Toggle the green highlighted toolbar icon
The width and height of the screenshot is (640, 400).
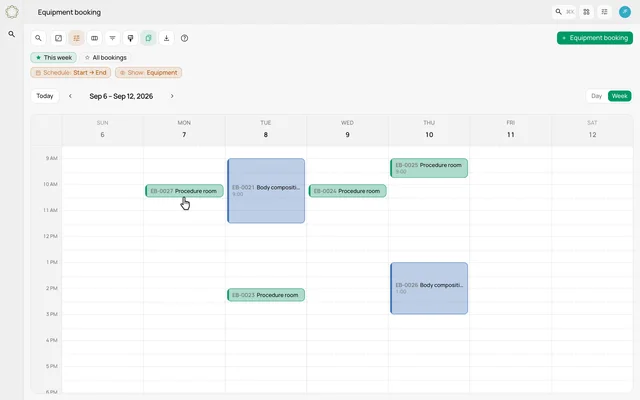click(x=148, y=38)
